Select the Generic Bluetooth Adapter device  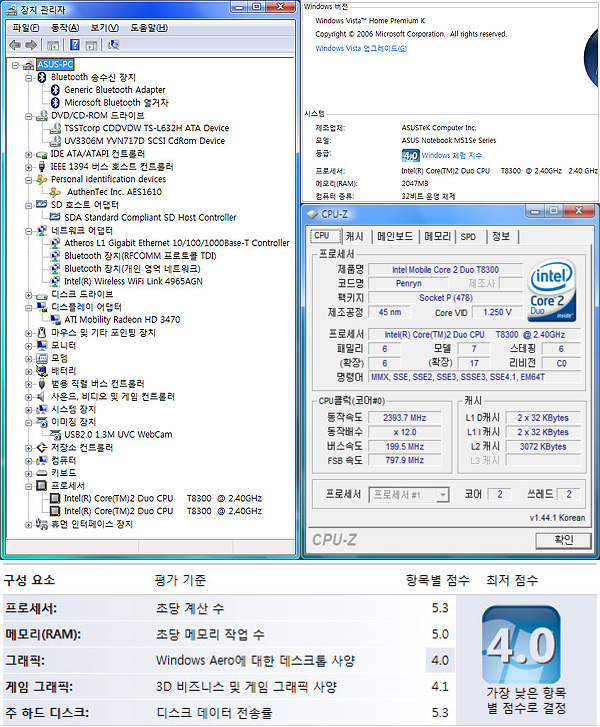115,90
